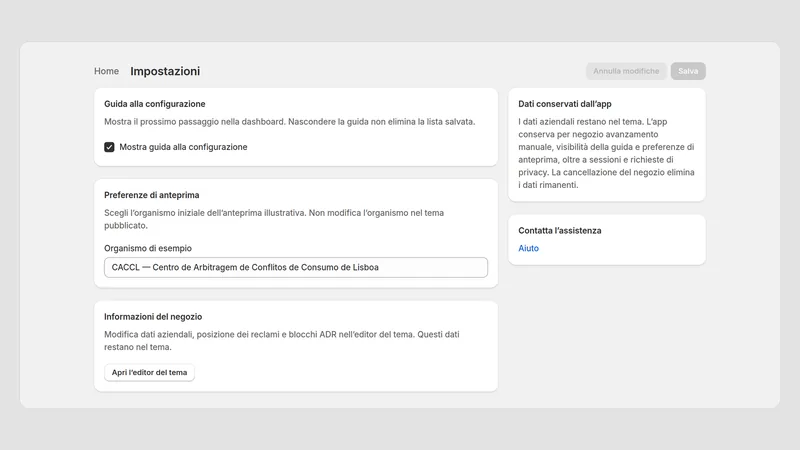Follow the Aiuto support link
The height and width of the screenshot is (450, 800).
(x=529, y=248)
